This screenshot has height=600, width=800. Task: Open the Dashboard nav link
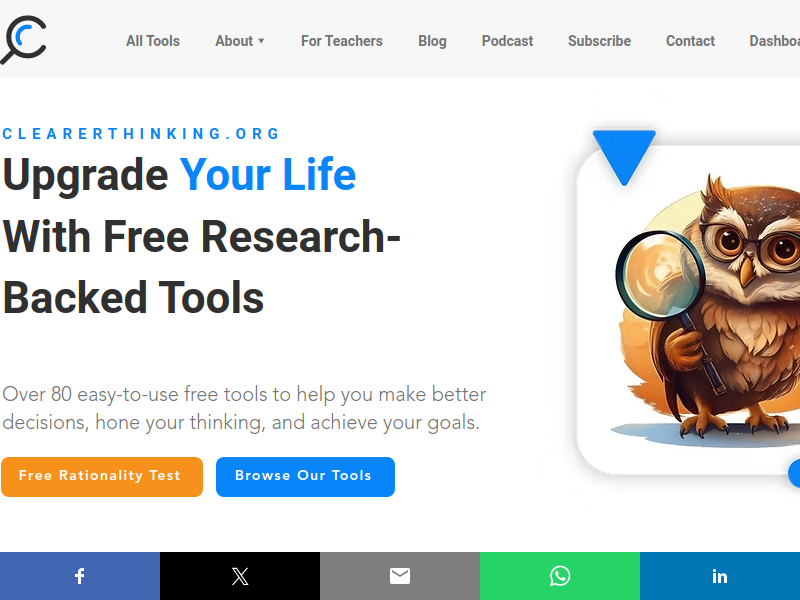(x=774, y=41)
